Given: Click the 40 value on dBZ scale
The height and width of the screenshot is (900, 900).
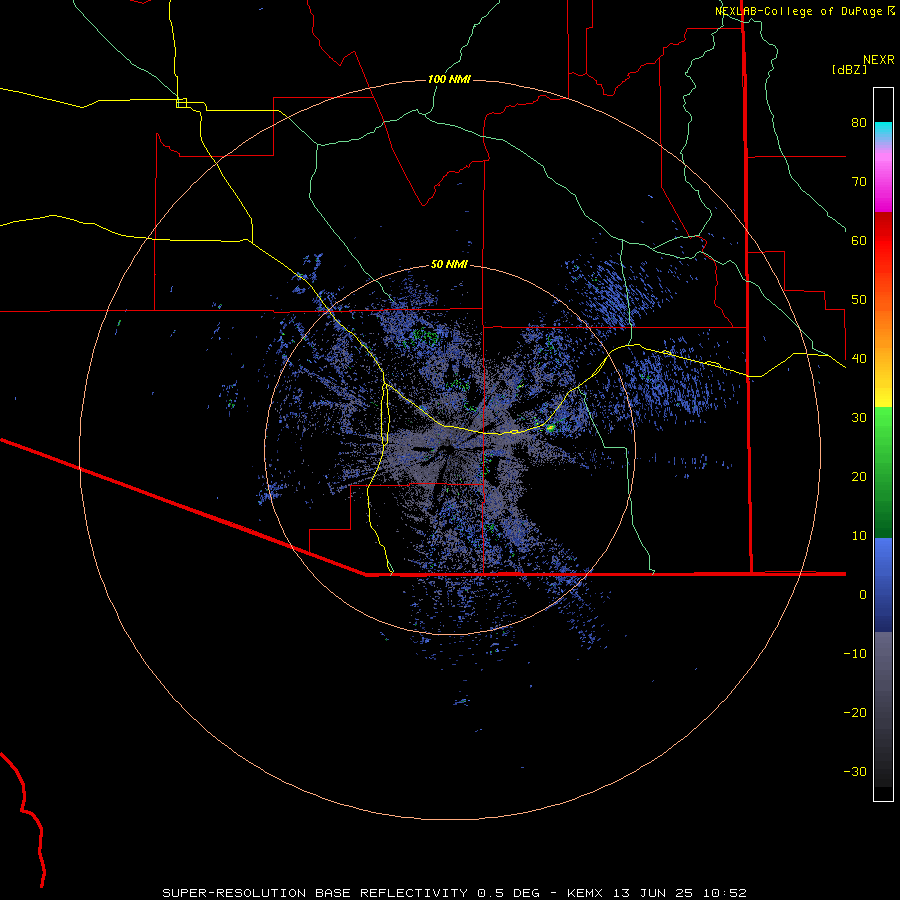Looking at the screenshot, I should (859, 359).
